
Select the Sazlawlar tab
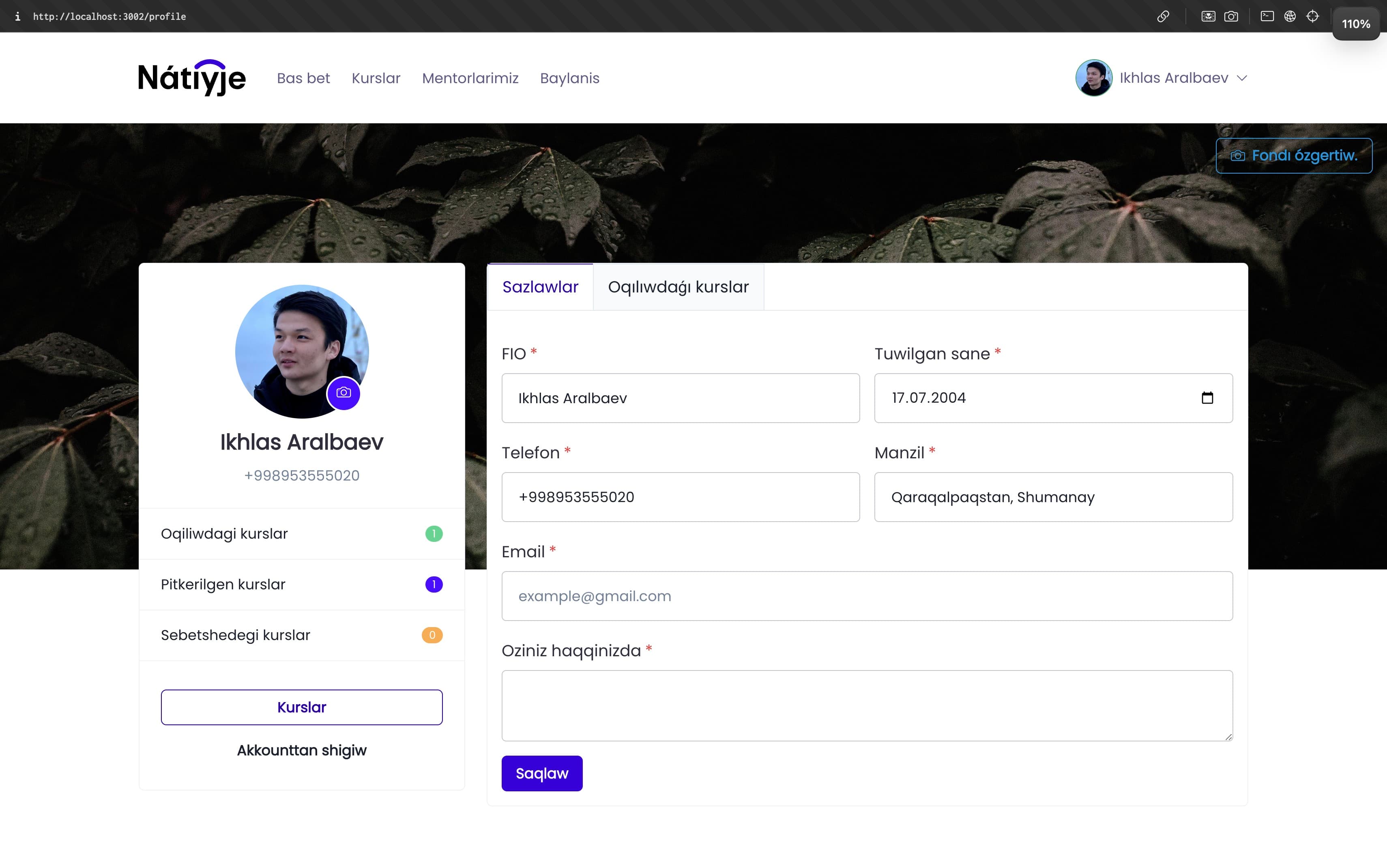click(x=540, y=287)
